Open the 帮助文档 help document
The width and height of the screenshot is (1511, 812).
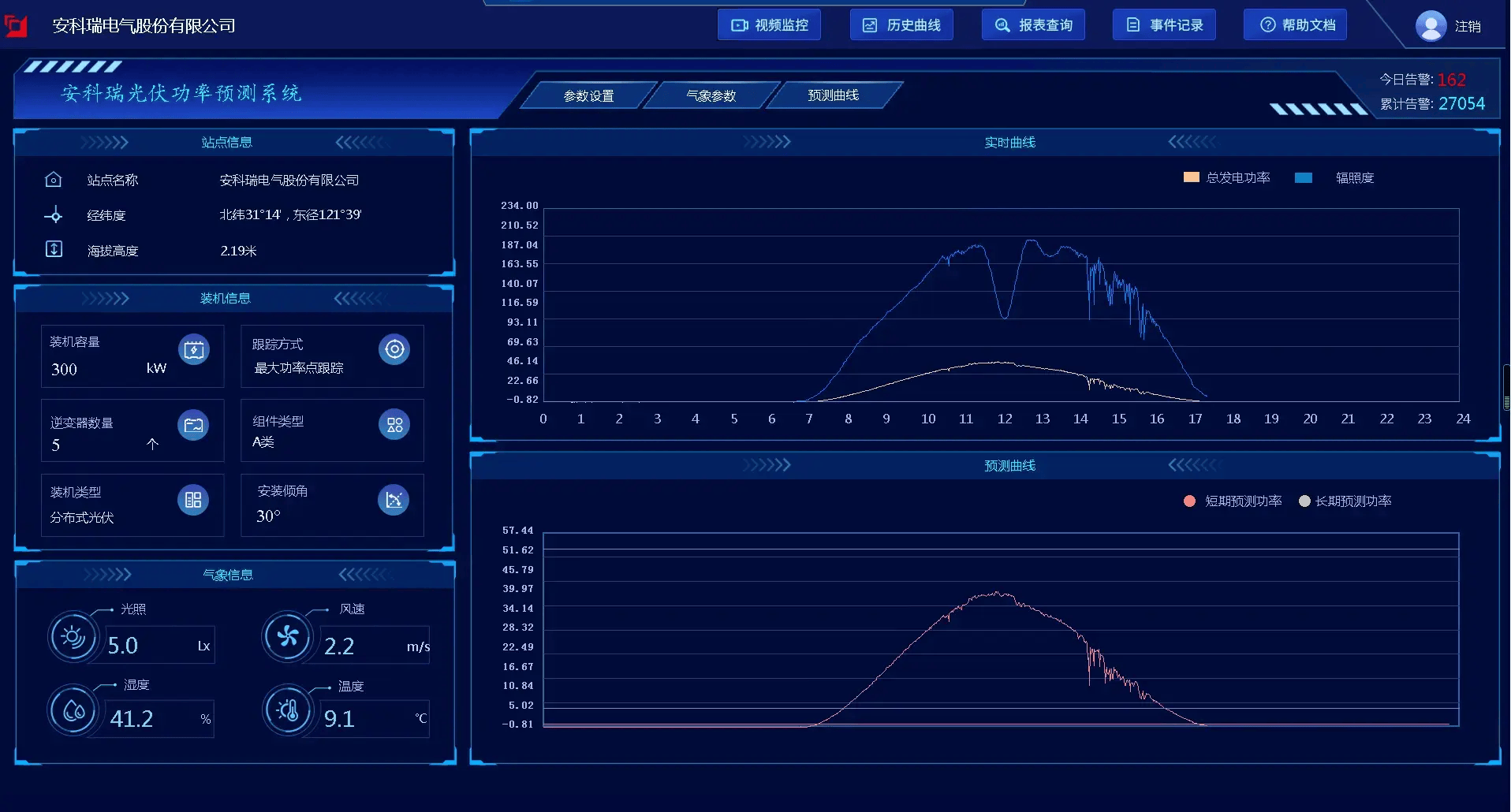click(x=1295, y=25)
